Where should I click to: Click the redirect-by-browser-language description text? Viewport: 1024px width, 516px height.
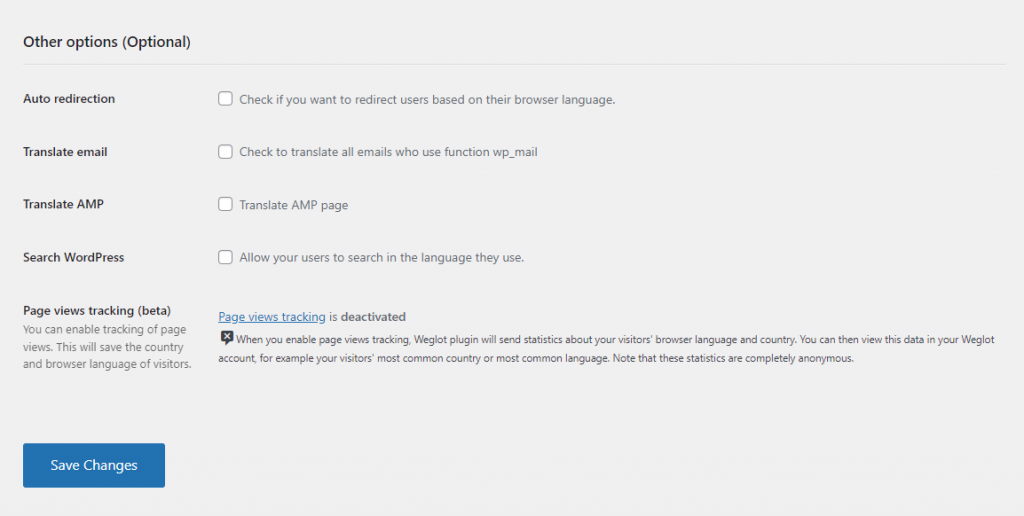[x=427, y=100]
